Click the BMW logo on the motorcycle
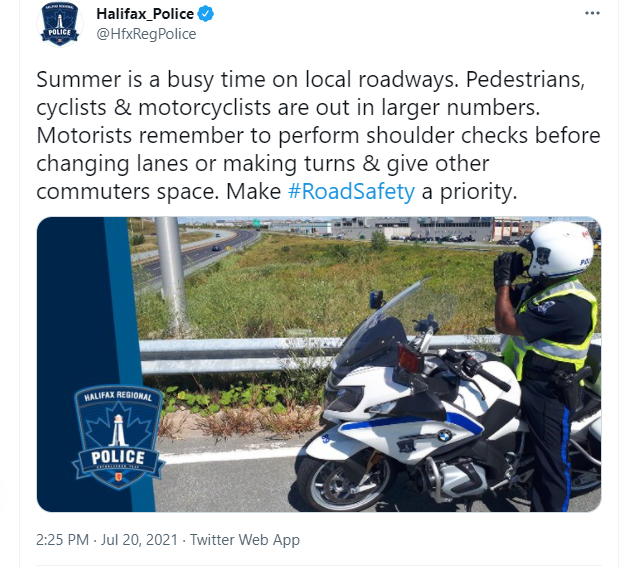621x569 pixels. pos(444,436)
